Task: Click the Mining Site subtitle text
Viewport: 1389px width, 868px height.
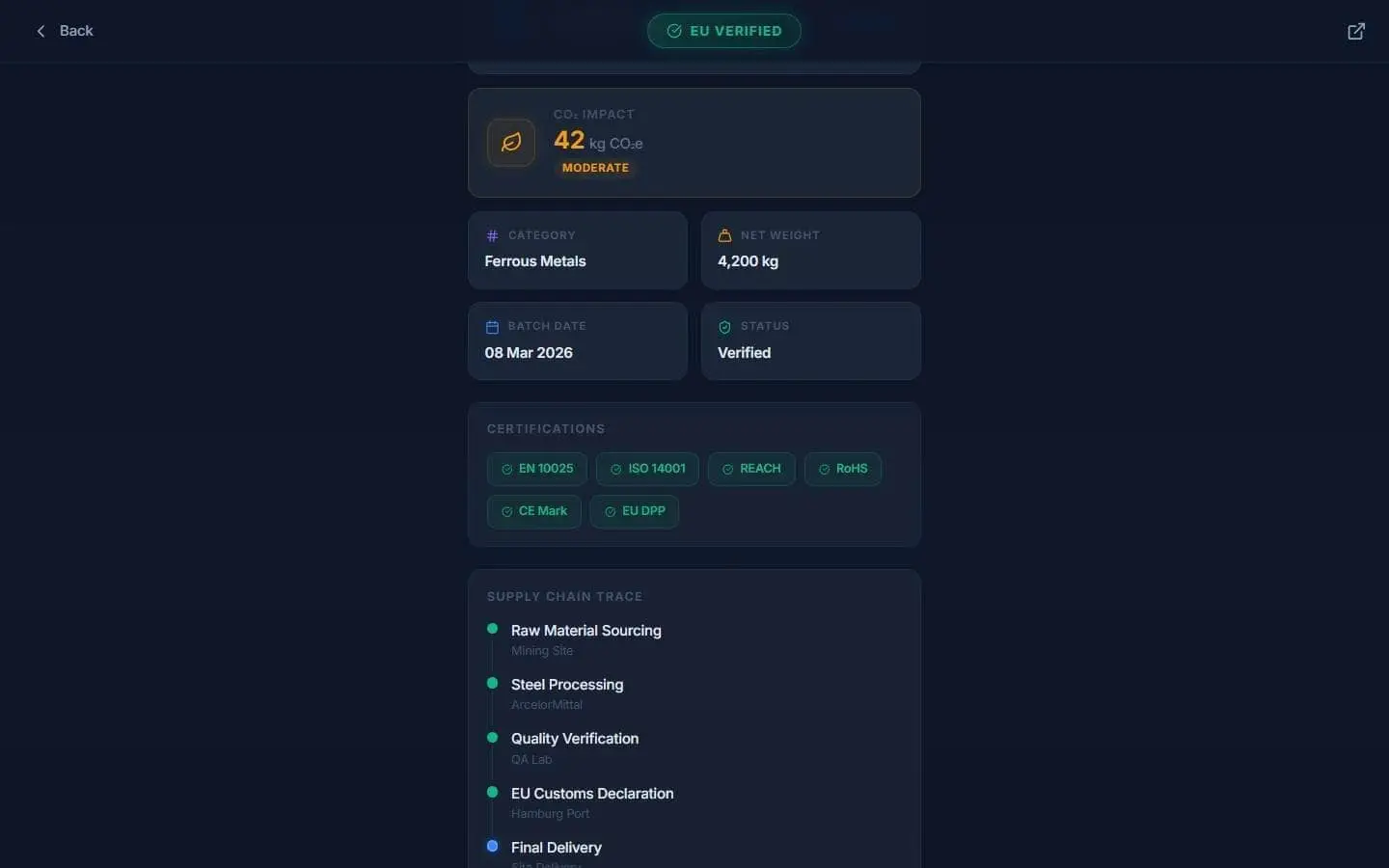Action: 542,651
